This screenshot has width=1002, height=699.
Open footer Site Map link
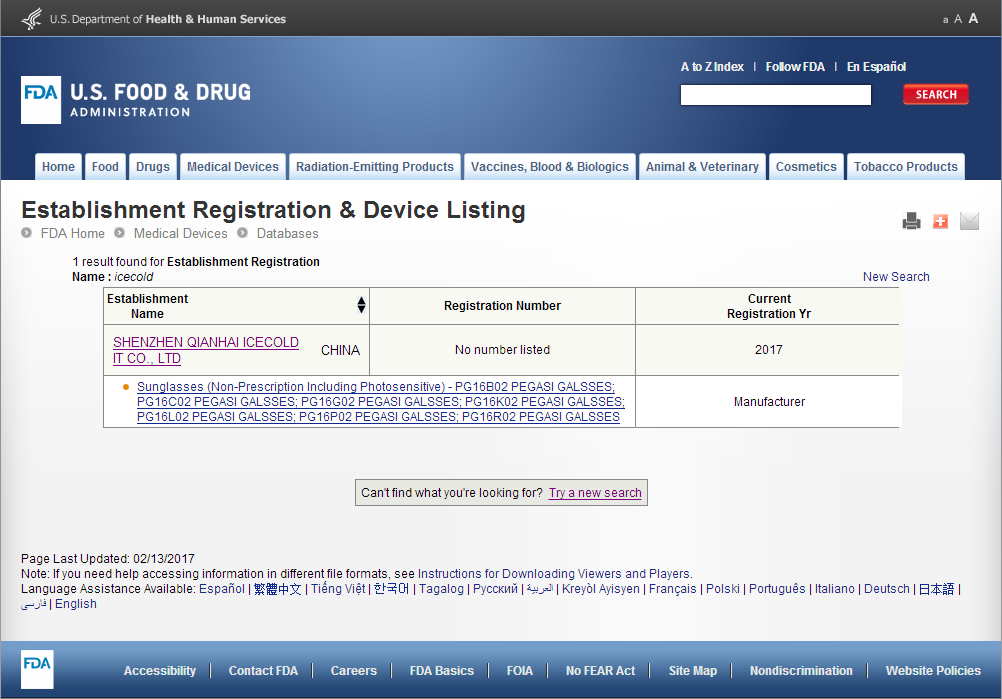693,671
